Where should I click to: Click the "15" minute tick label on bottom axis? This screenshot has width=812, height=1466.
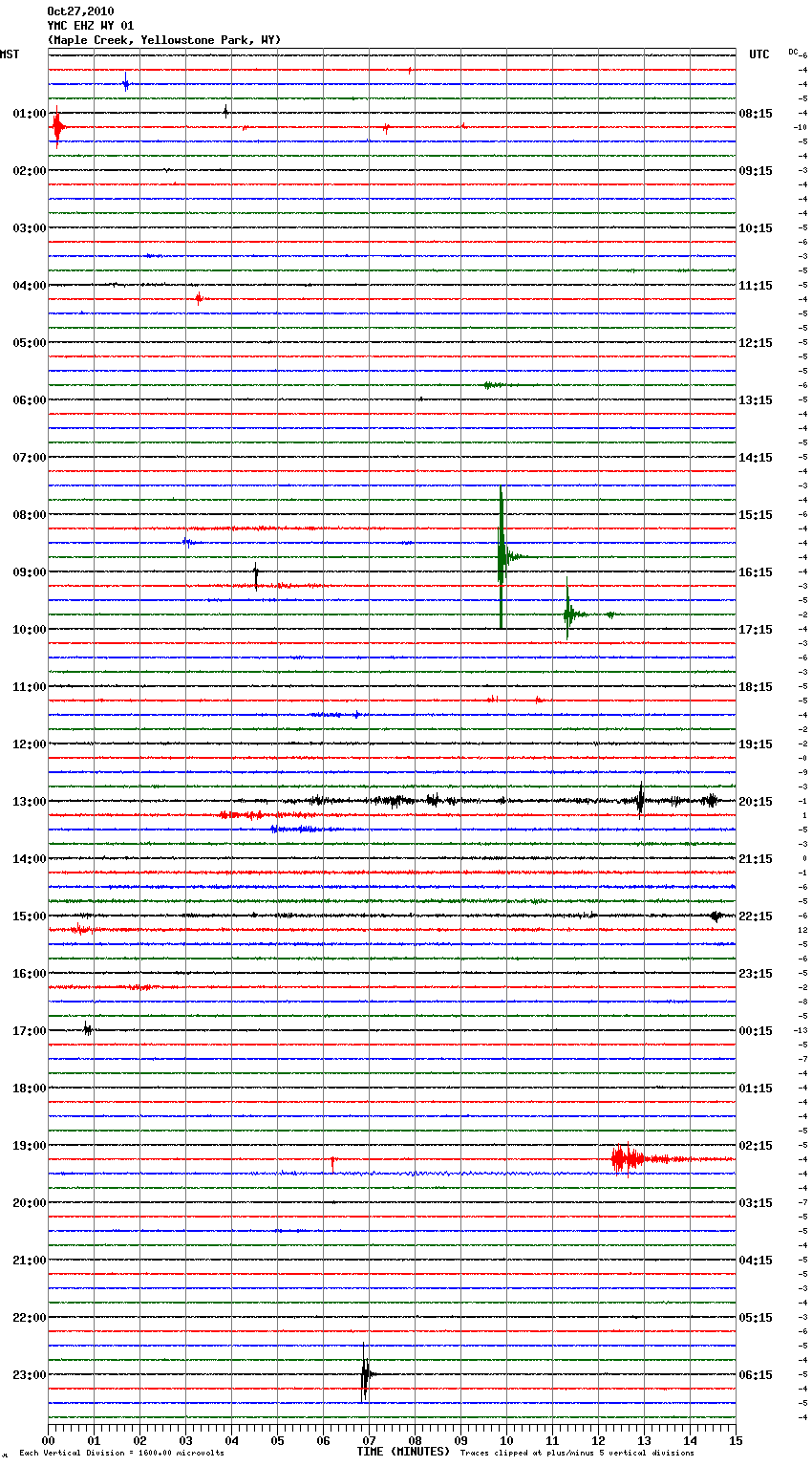pyautogui.click(x=736, y=1440)
